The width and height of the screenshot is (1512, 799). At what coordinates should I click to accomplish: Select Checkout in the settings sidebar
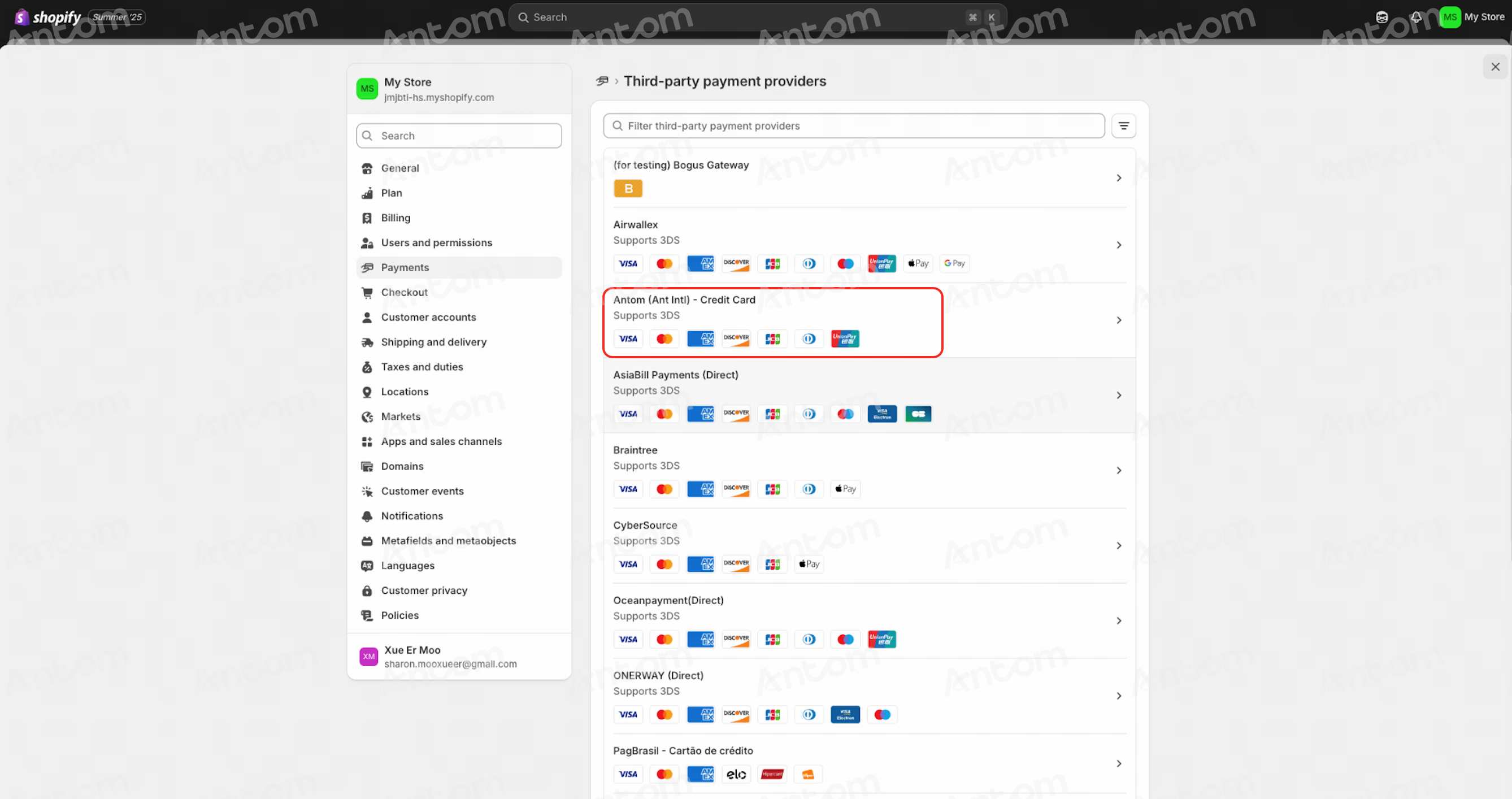(459, 292)
